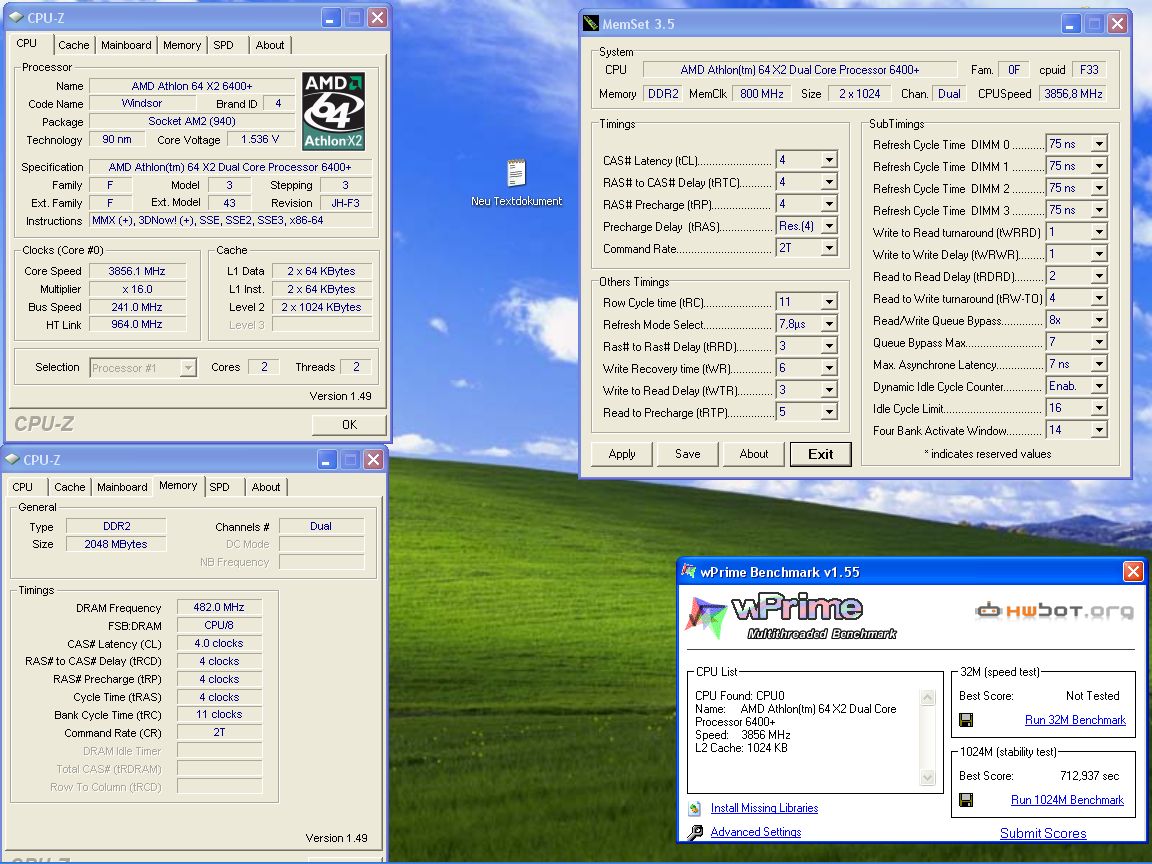The image size is (1152, 864).
Task: Open the CAS# Latency (tCL) dropdown
Action: (x=829, y=160)
